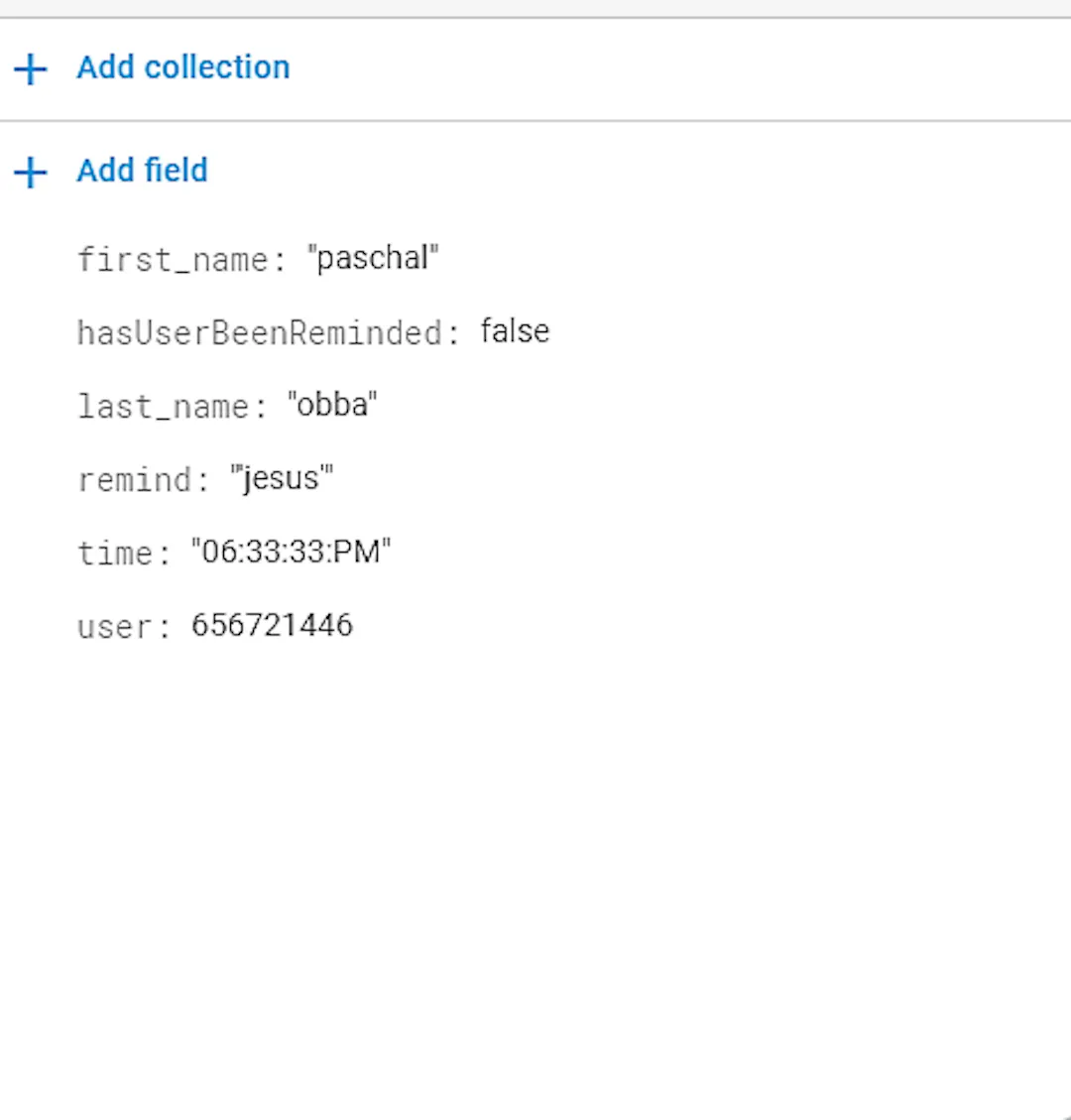Click the plus icon beside Add field
This screenshot has width=1071, height=1120.
(x=30, y=173)
